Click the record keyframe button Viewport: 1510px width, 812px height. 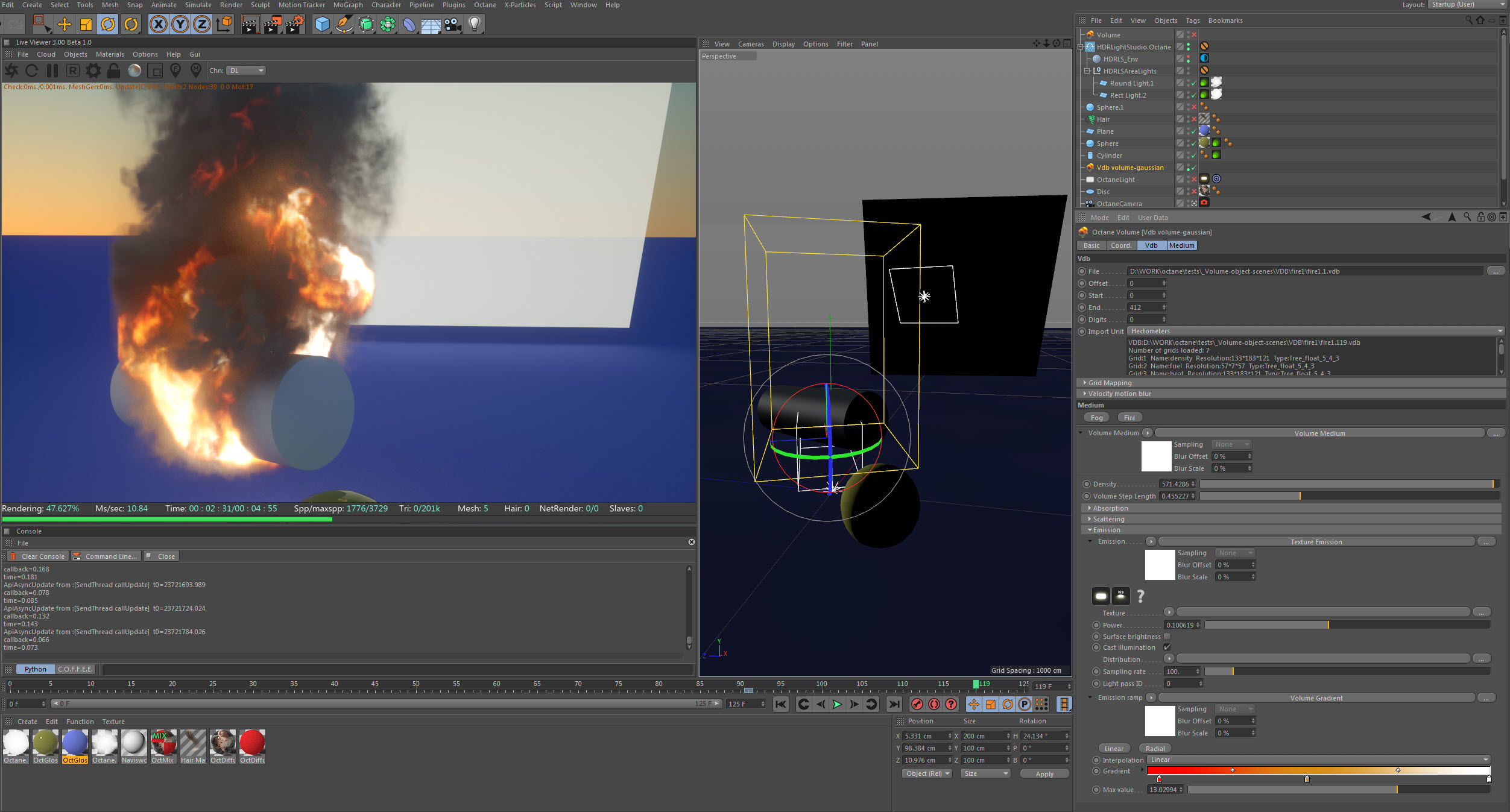pyautogui.click(x=917, y=704)
